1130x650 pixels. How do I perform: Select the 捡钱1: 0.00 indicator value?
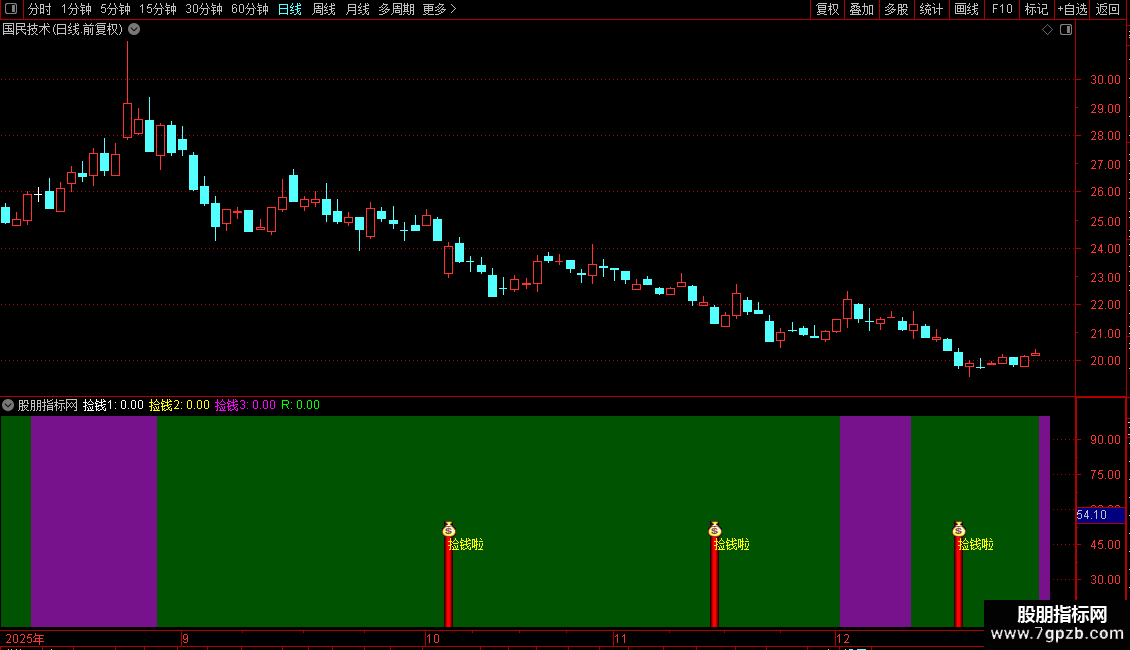(x=113, y=405)
